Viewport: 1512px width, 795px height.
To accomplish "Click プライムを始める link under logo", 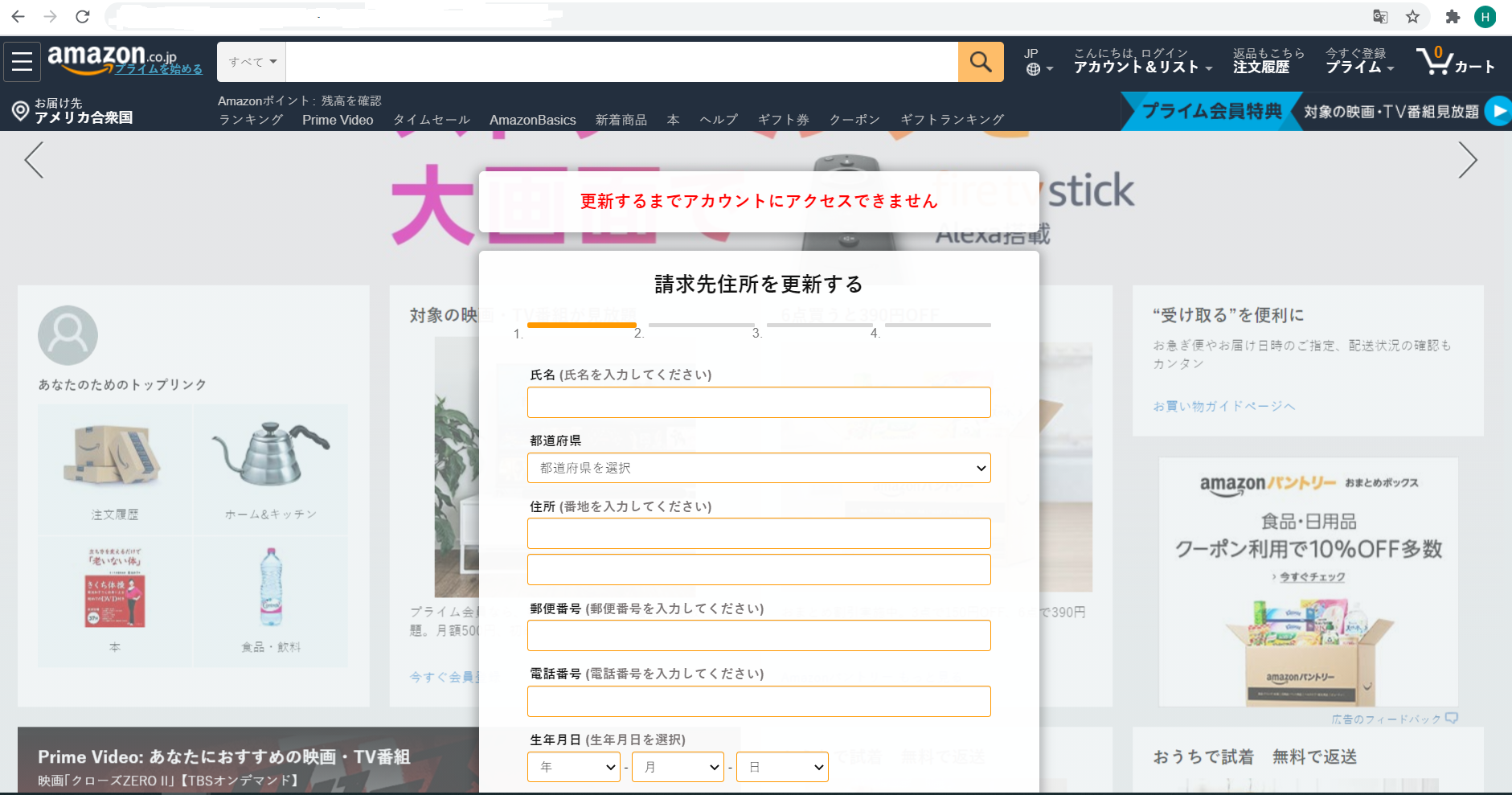I will pyautogui.click(x=158, y=69).
